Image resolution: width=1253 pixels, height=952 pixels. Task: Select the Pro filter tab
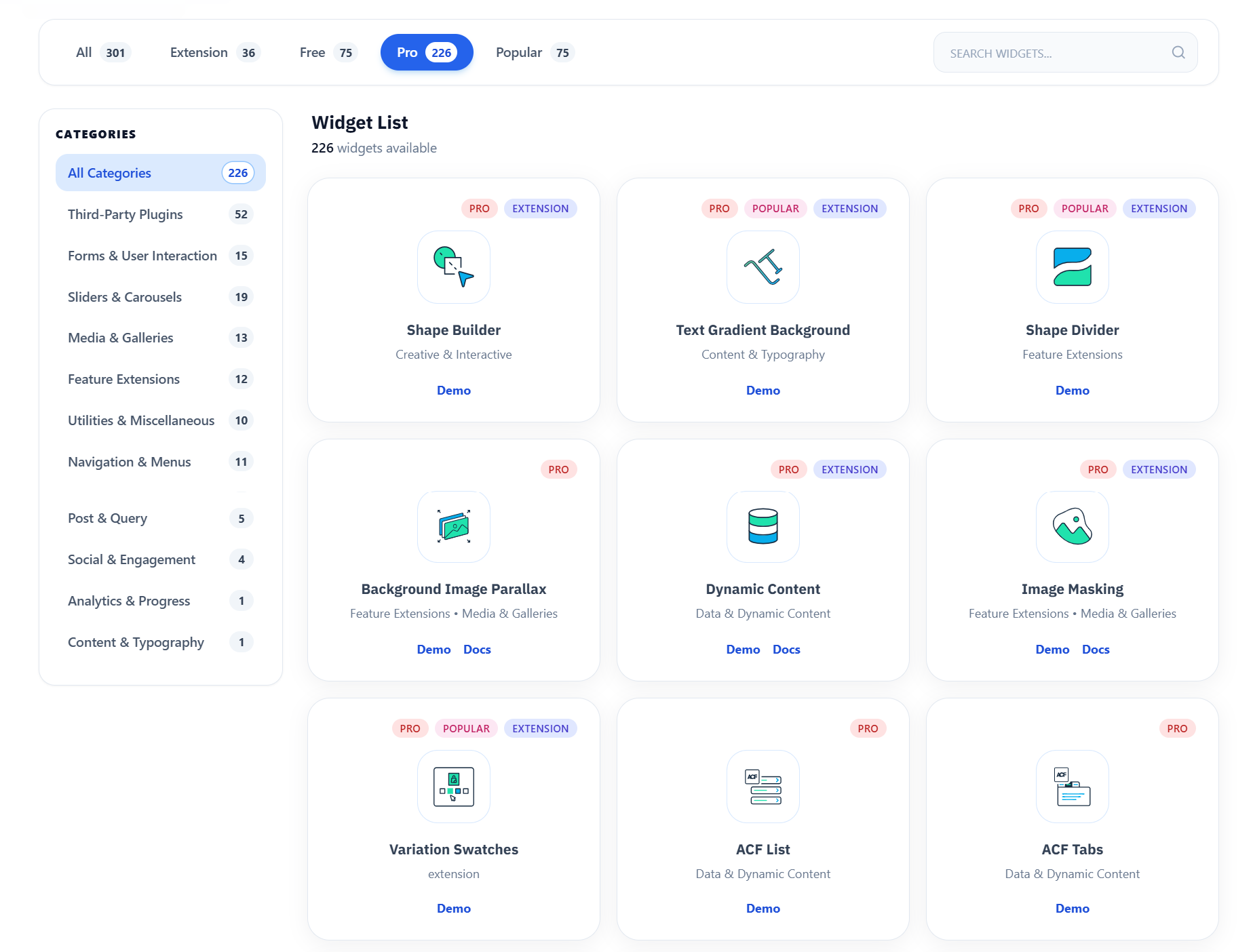click(427, 52)
